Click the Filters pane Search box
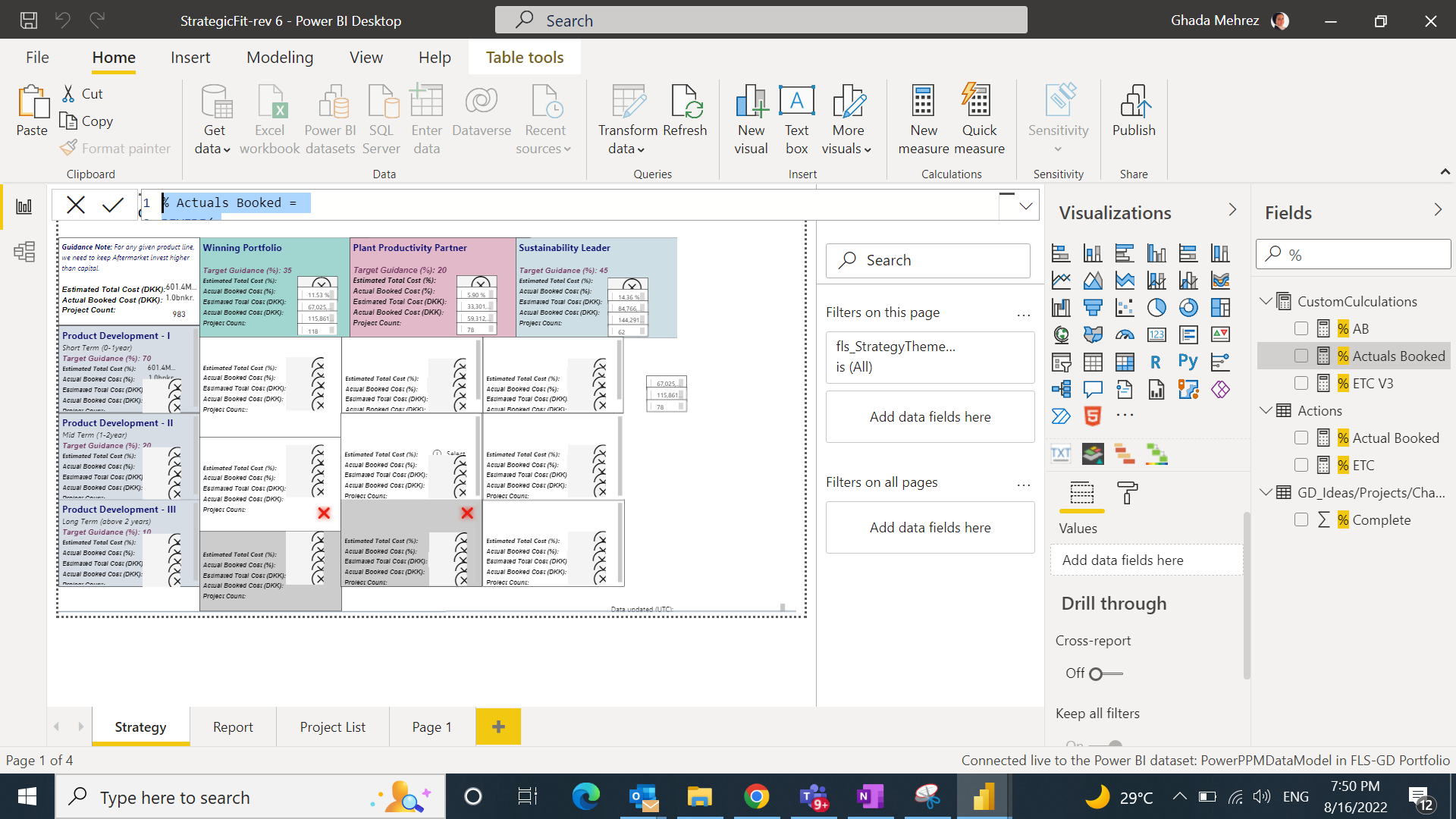 [x=928, y=260]
